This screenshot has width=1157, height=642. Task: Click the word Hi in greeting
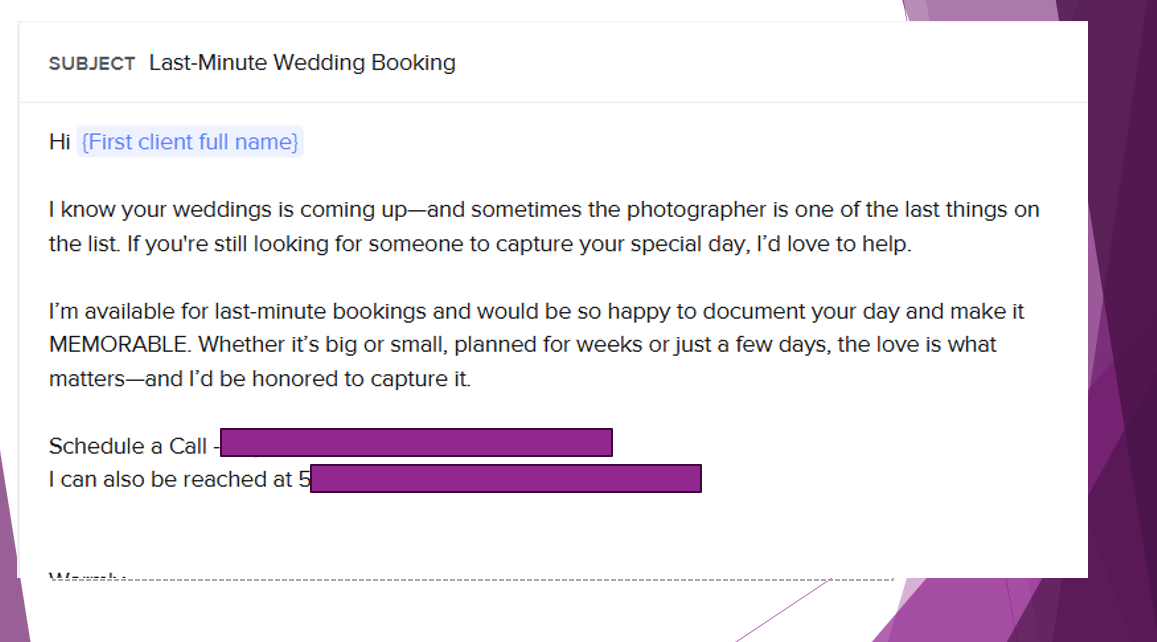(x=59, y=142)
